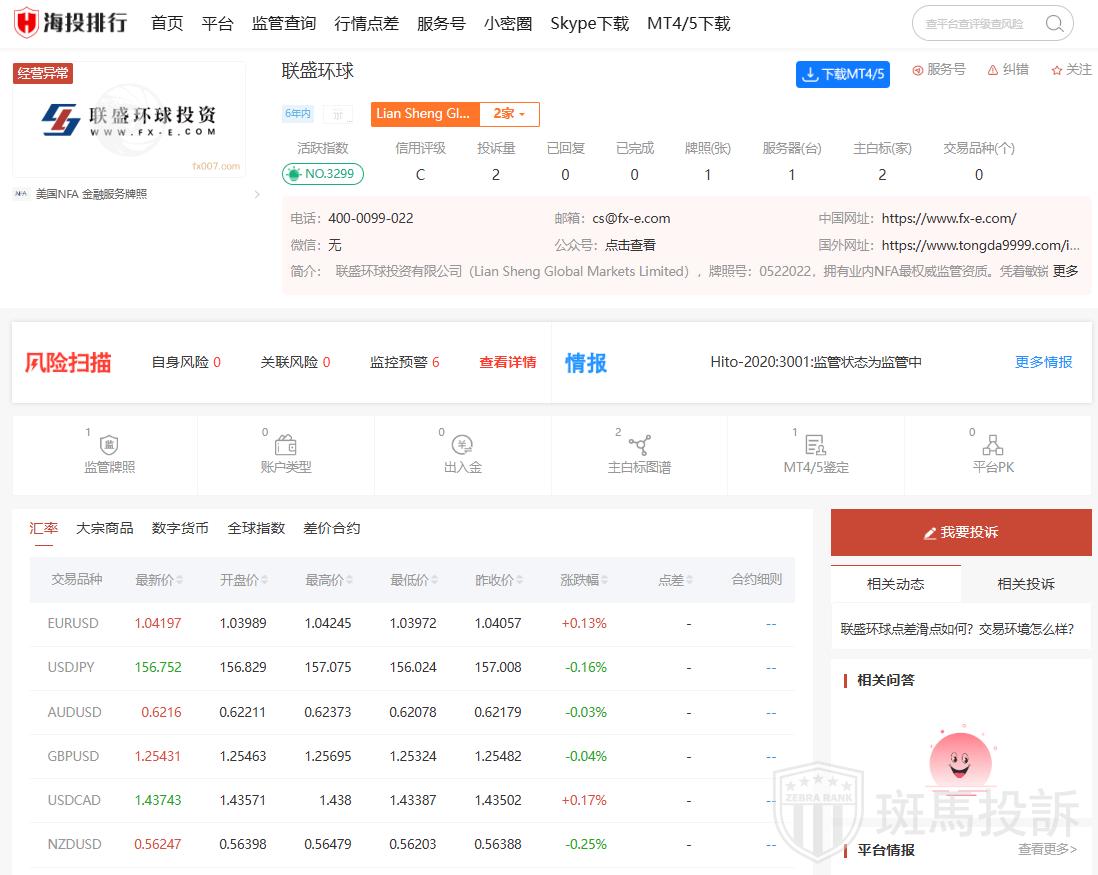Sort by 最新价 column

point(160,580)
